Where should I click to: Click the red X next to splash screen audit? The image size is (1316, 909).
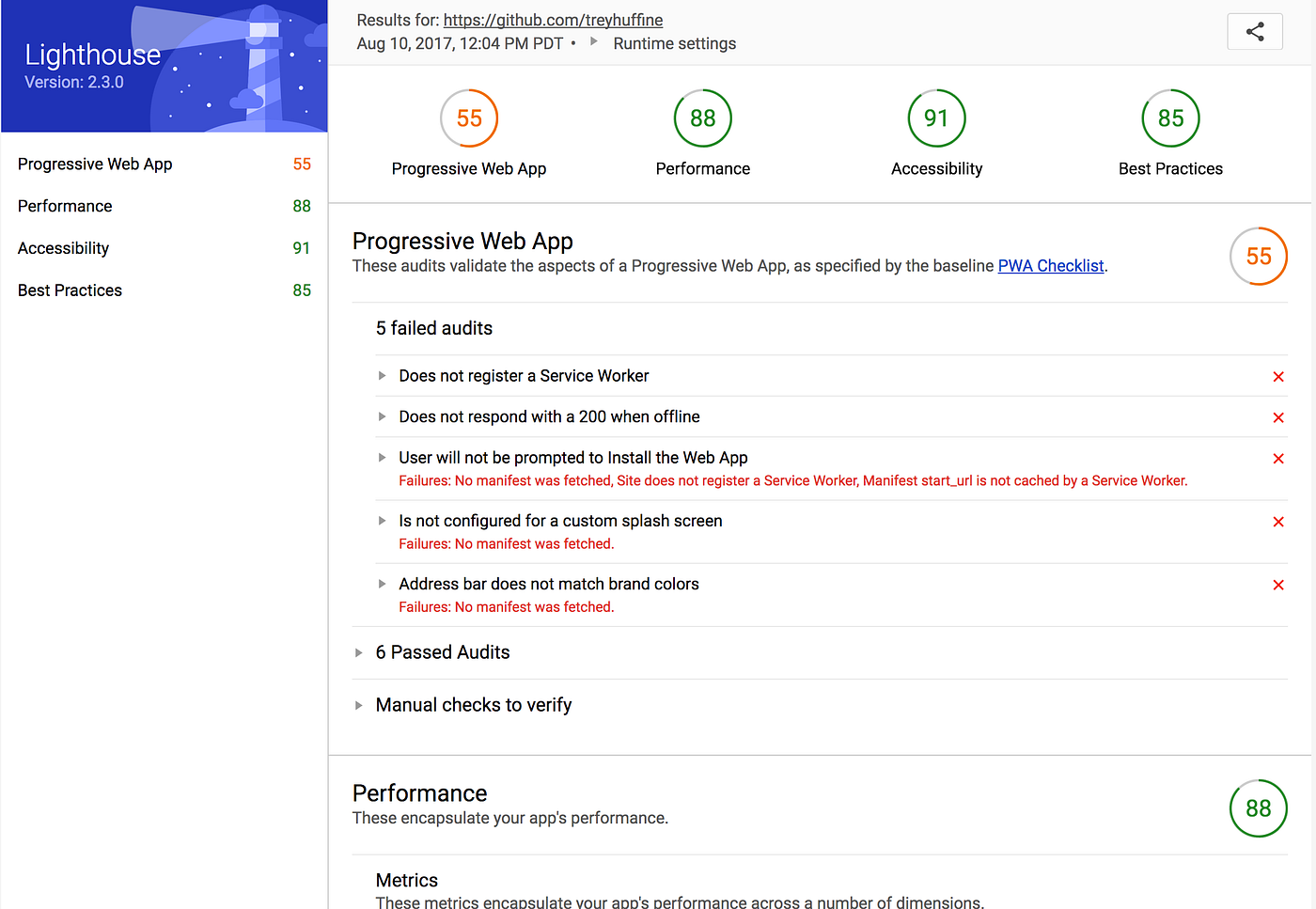[x=1278, y=521]
